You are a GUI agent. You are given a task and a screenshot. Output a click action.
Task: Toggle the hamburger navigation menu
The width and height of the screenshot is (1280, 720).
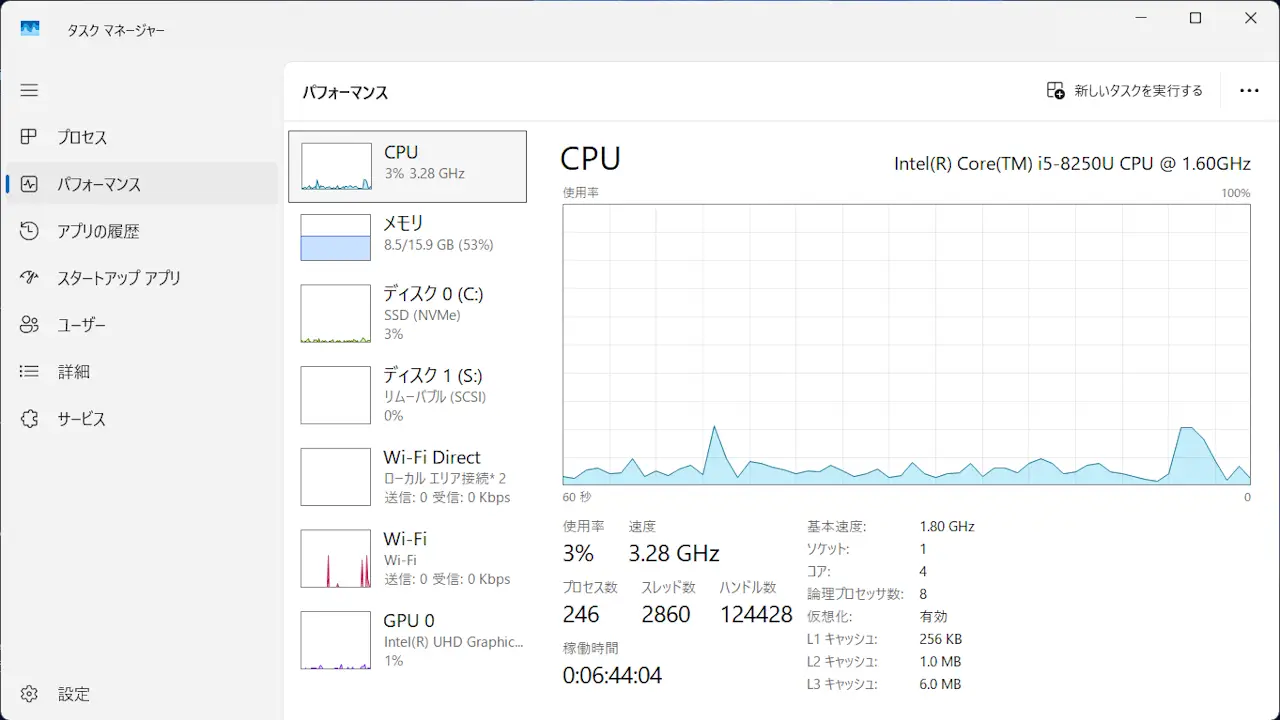click(29, 90)
